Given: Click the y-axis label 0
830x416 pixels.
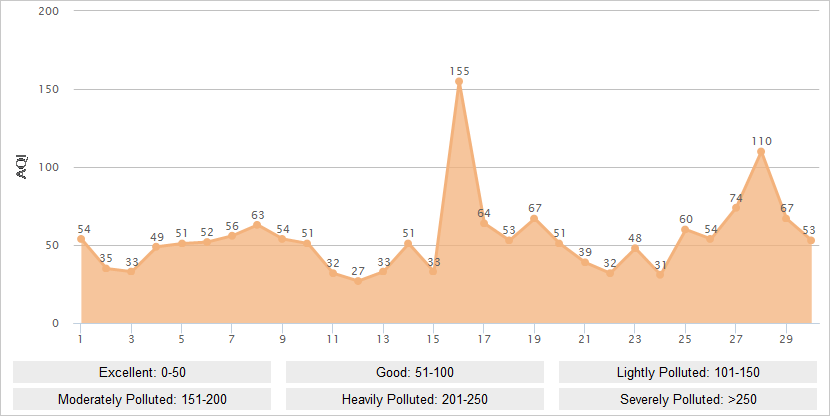Looking at the screenshot, I should (56, 323).
